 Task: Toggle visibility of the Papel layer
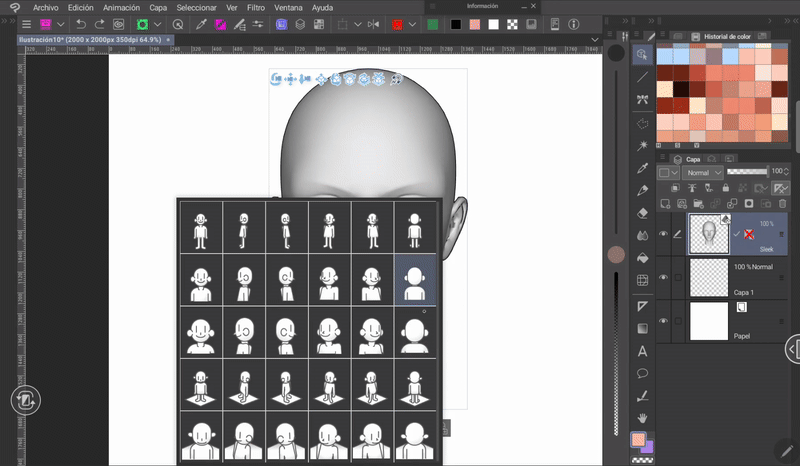pos(662,320)
